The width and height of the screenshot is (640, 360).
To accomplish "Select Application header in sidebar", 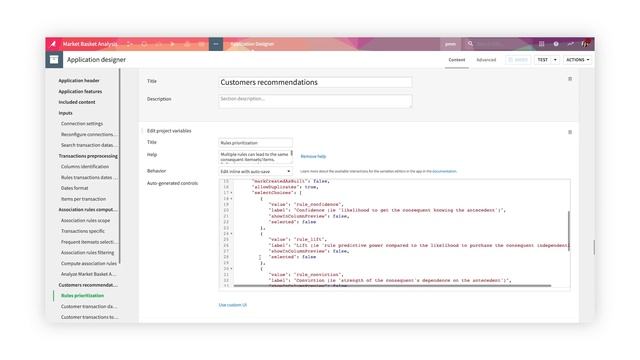I will 79,80.
